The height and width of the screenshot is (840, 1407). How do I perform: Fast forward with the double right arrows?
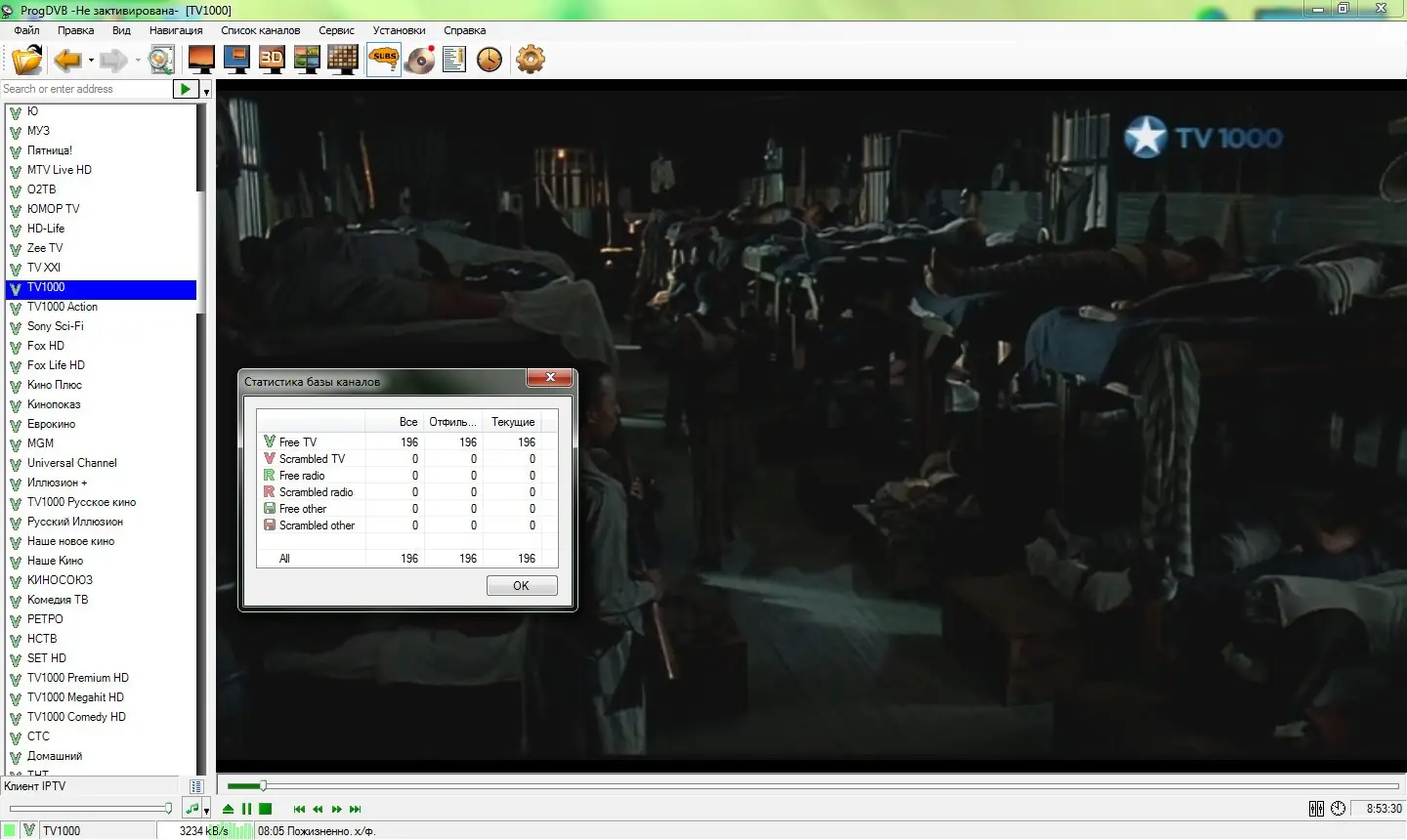coord(337,809)
